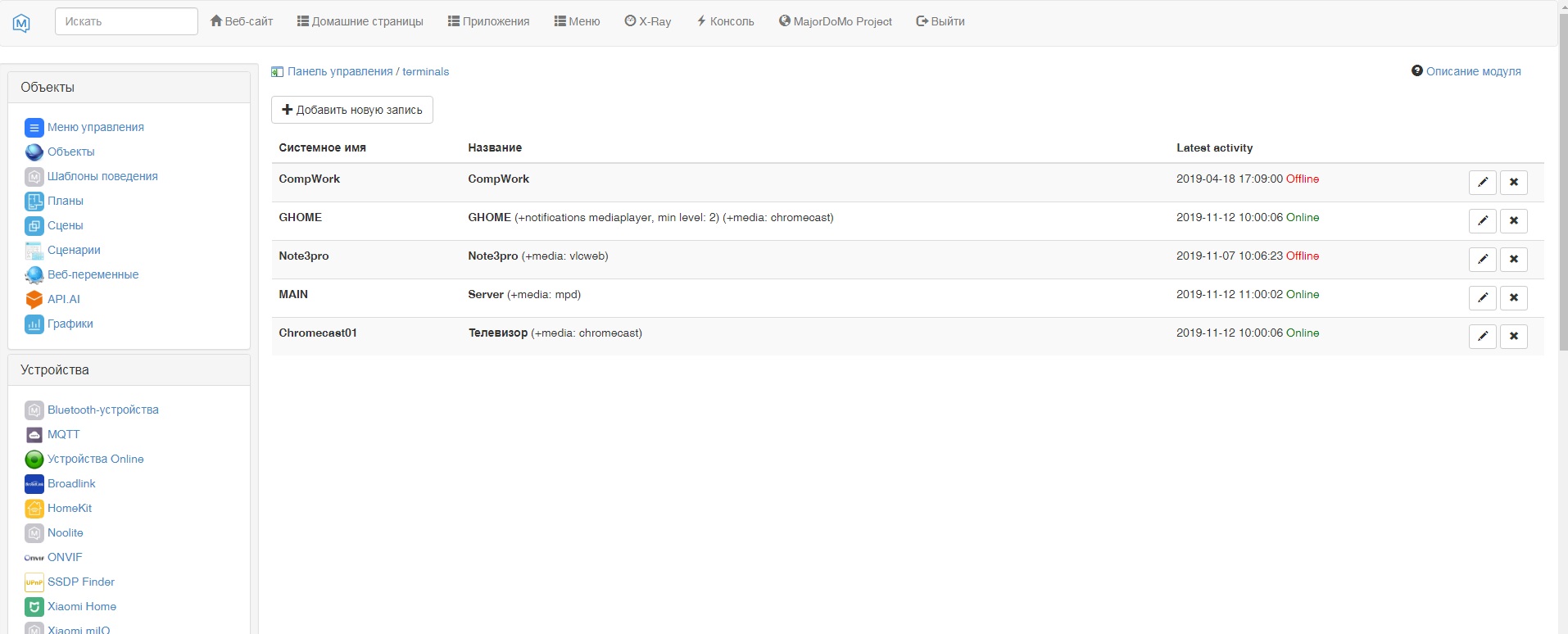Screen dimensions: 1568x634
Task: Click the Веб-переменные icon
Action: pos(34,274)
